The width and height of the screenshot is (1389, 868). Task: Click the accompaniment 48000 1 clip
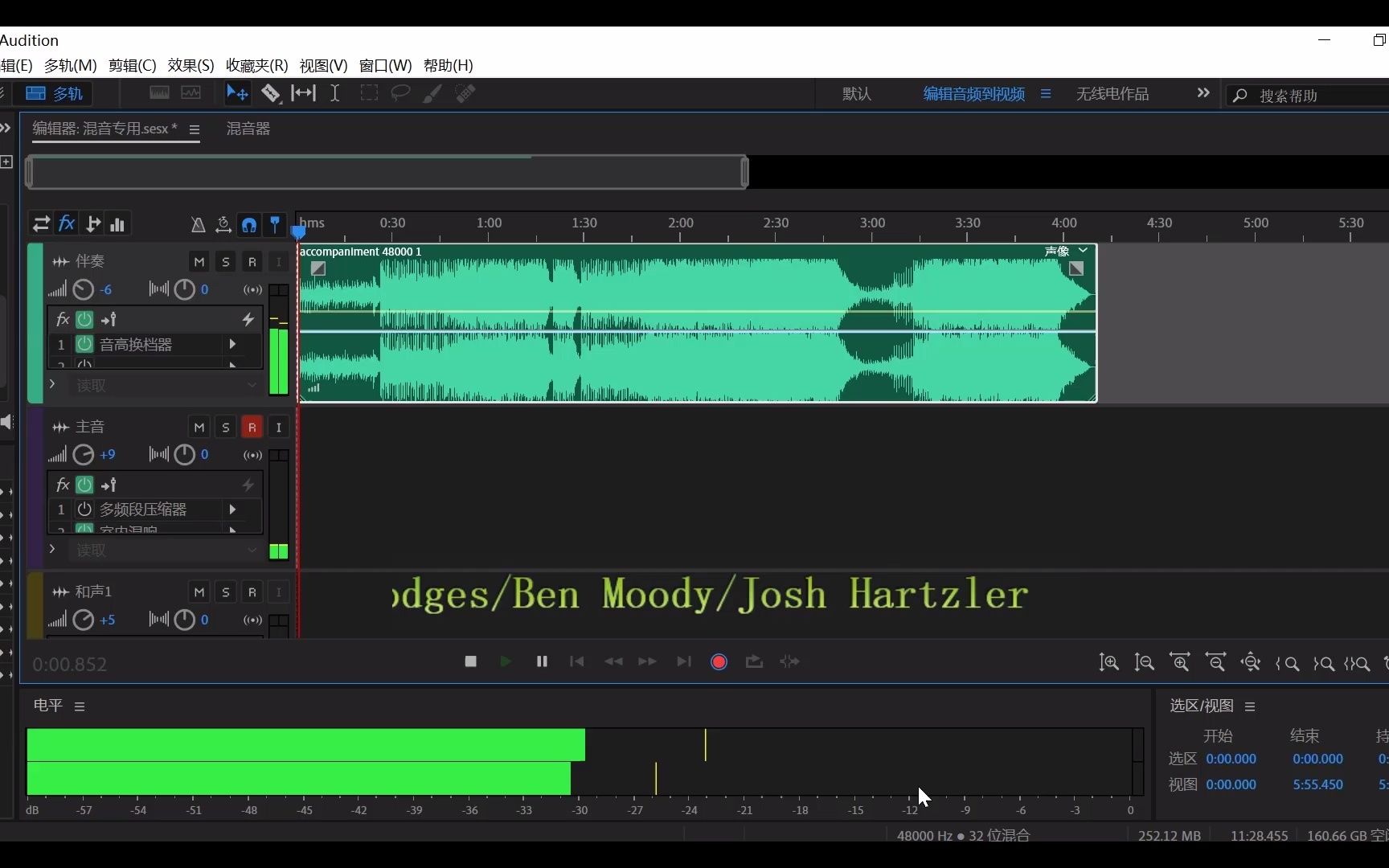pos(697,323)
